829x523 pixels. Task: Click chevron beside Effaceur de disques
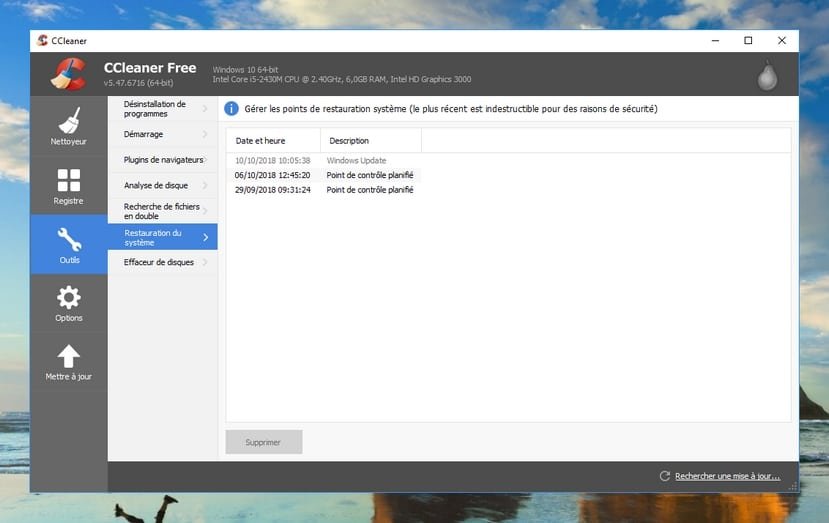tap(205, 262)
